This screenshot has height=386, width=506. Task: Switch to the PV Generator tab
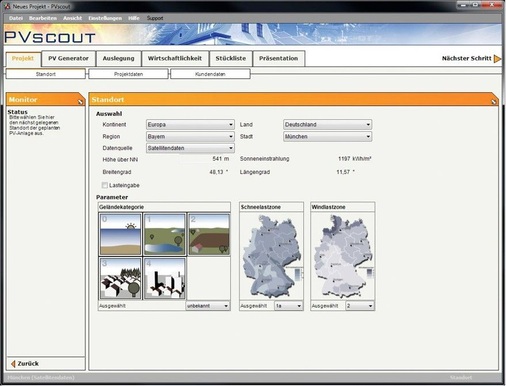pos(68,58)
